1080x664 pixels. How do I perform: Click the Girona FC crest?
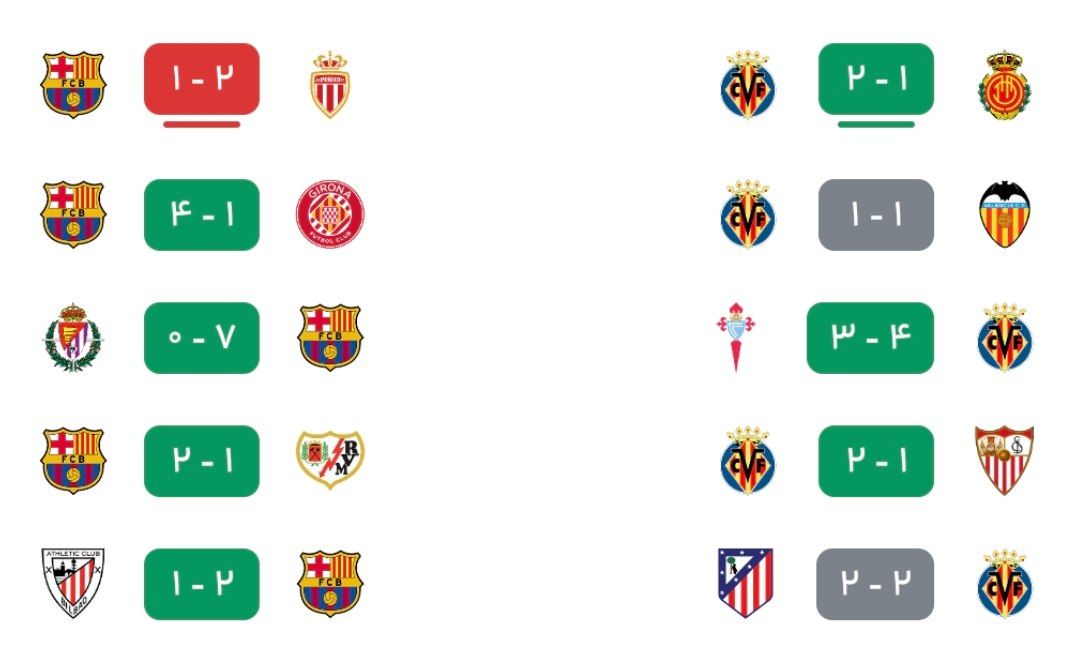(330, 214)
